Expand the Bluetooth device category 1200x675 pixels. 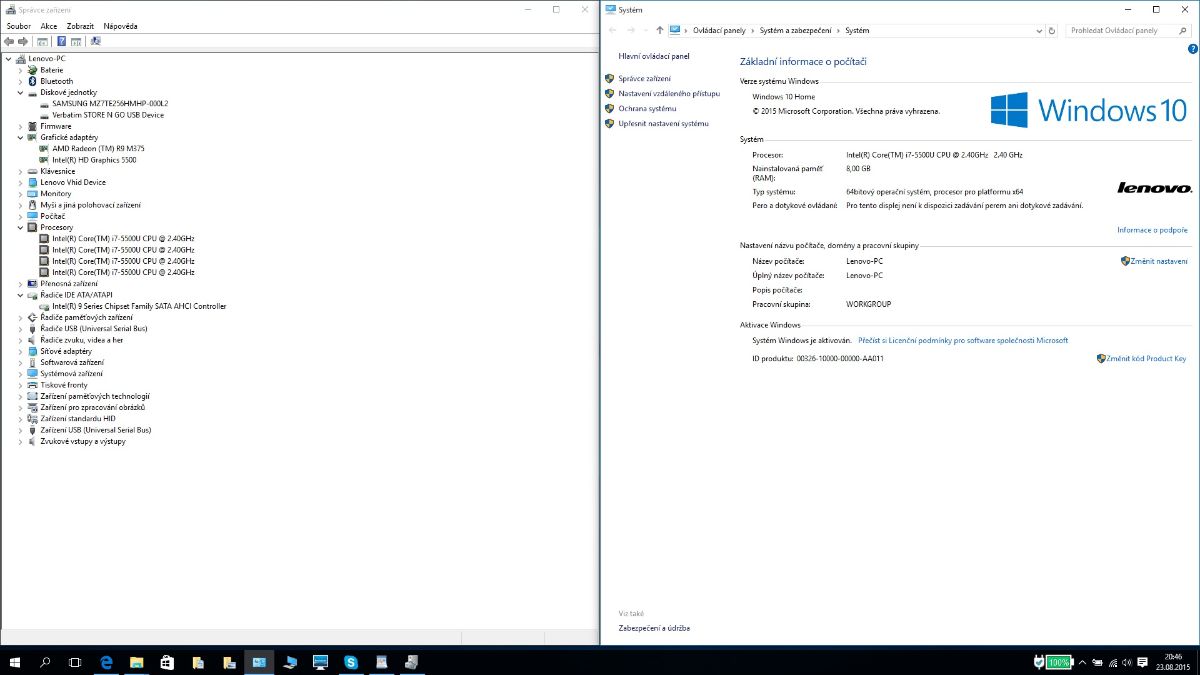[x=20, y=81]
